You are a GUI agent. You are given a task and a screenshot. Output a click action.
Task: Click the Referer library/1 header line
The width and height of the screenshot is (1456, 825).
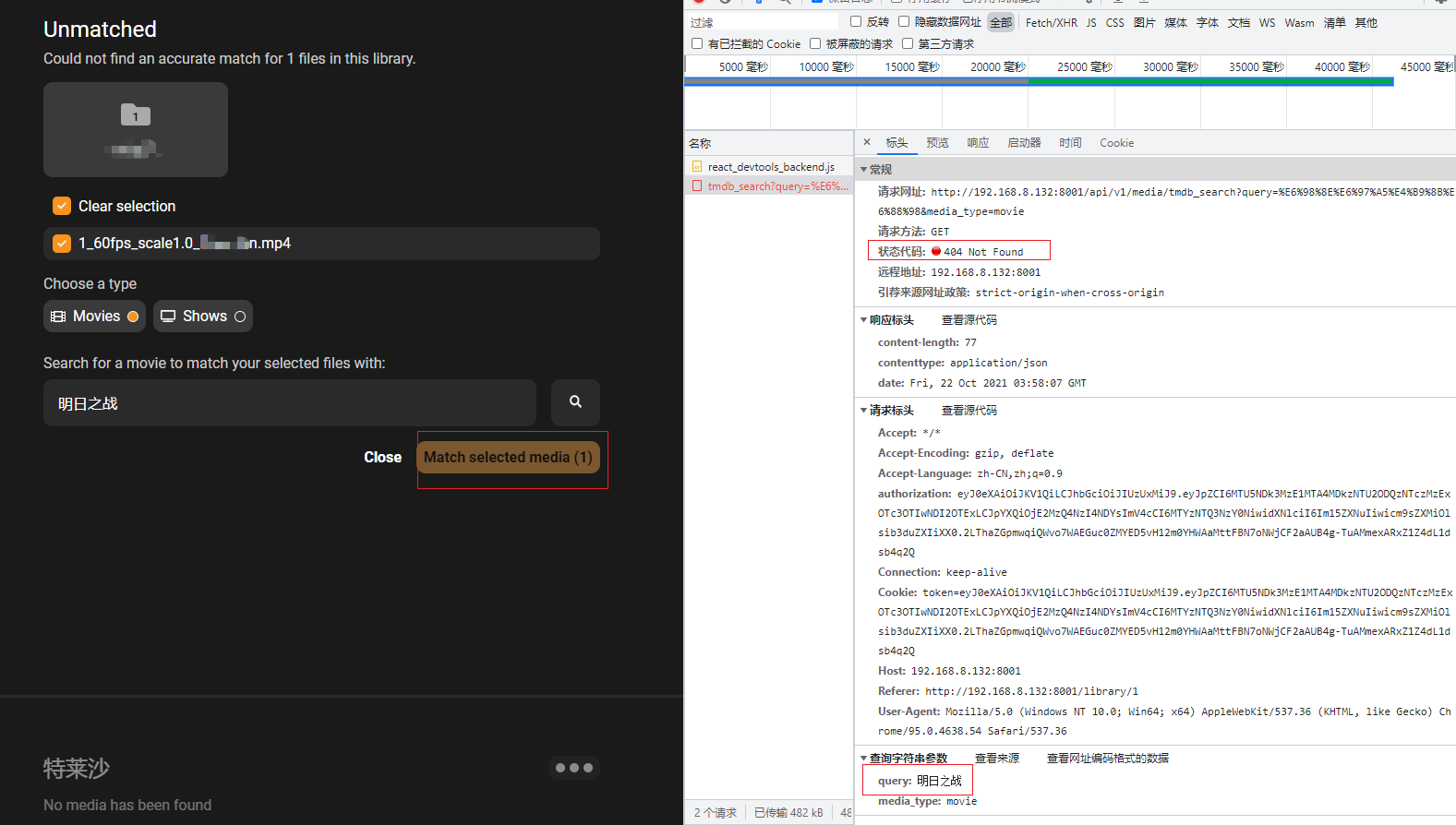pyautogui.click(x=1008, y=691)
